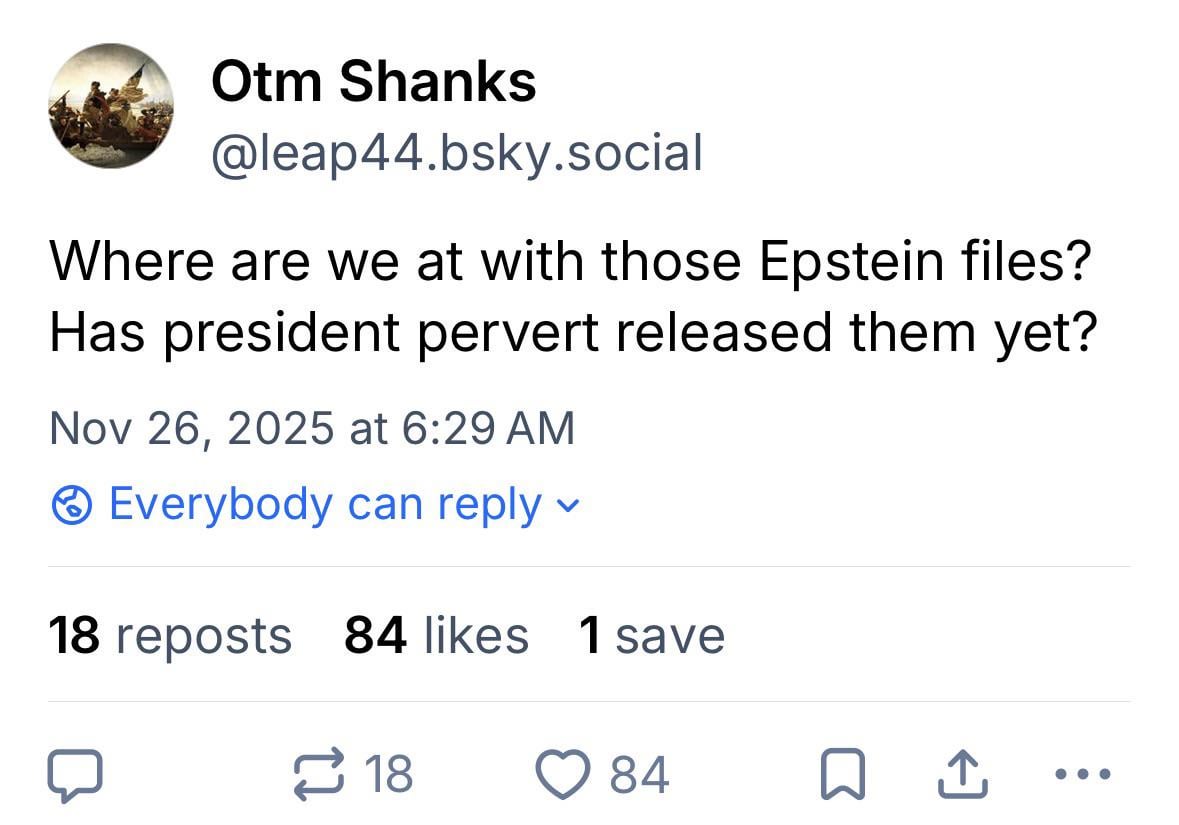Open Otm Shanks profile avatar

pyautogui.click(x=111, y=105)
